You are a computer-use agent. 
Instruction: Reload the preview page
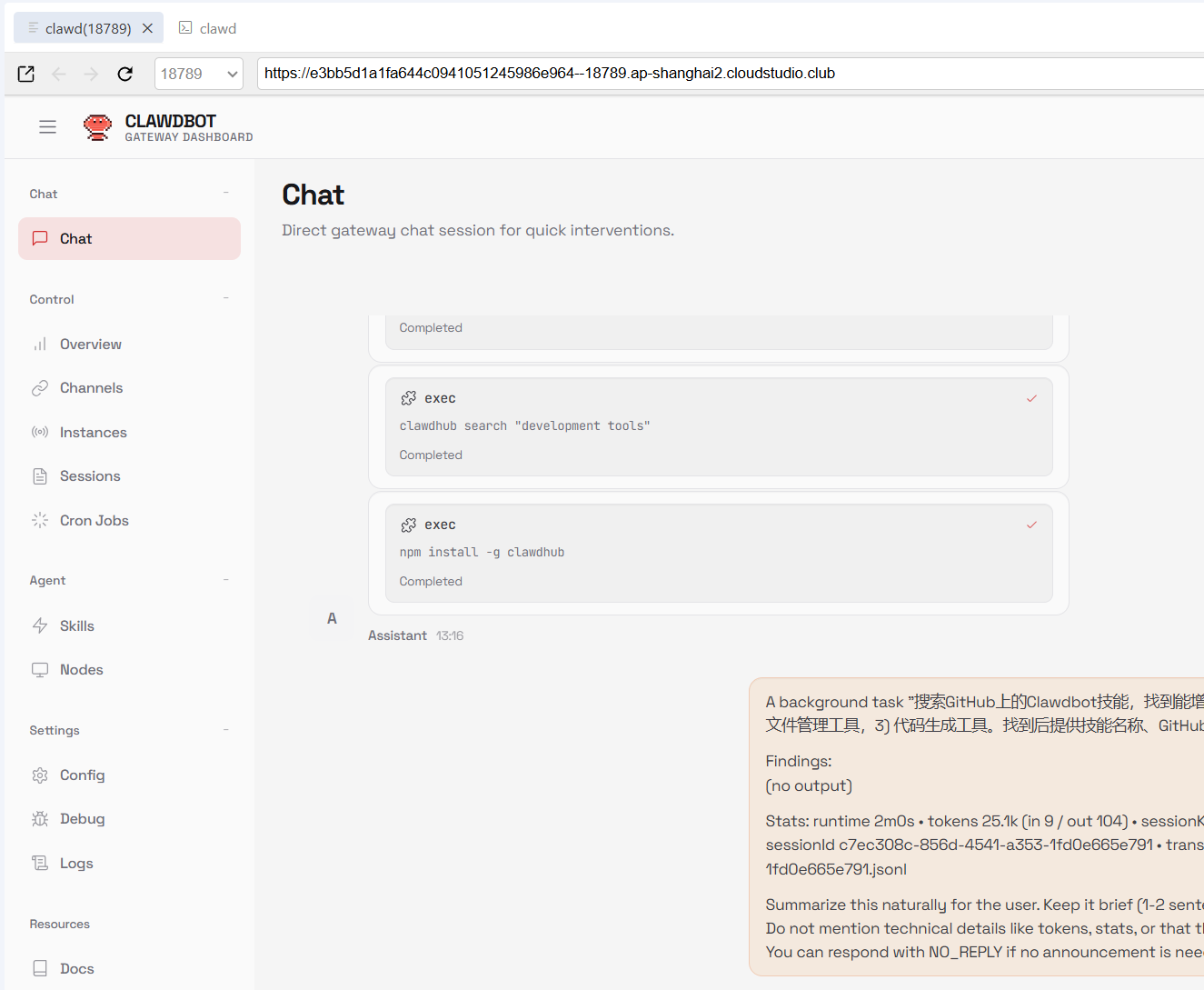click(125, 74)
